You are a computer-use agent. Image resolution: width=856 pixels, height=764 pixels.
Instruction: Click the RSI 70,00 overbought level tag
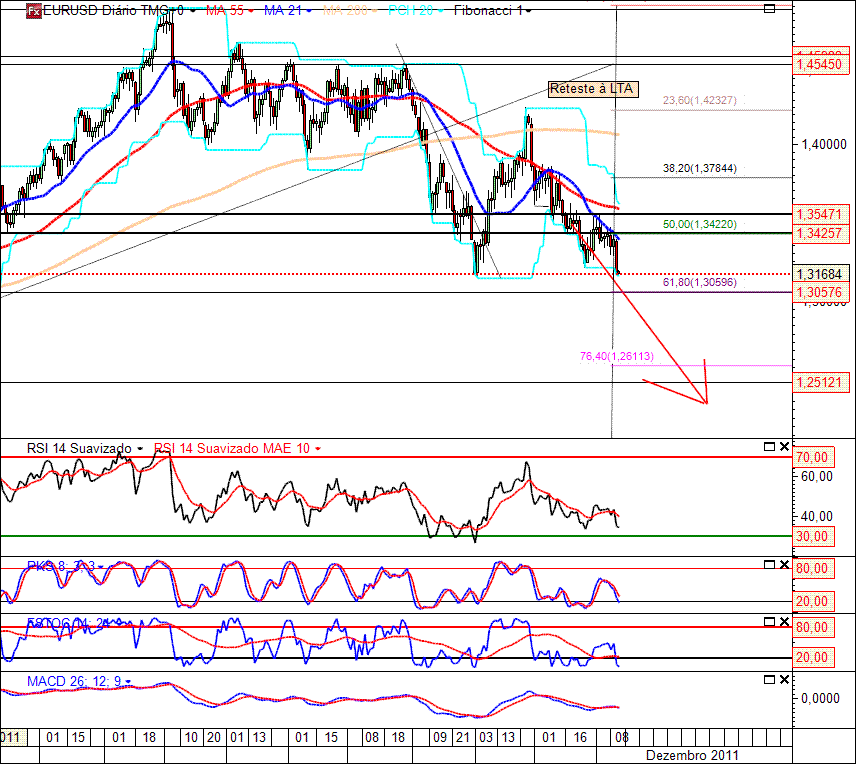click(x=812, y=457)
